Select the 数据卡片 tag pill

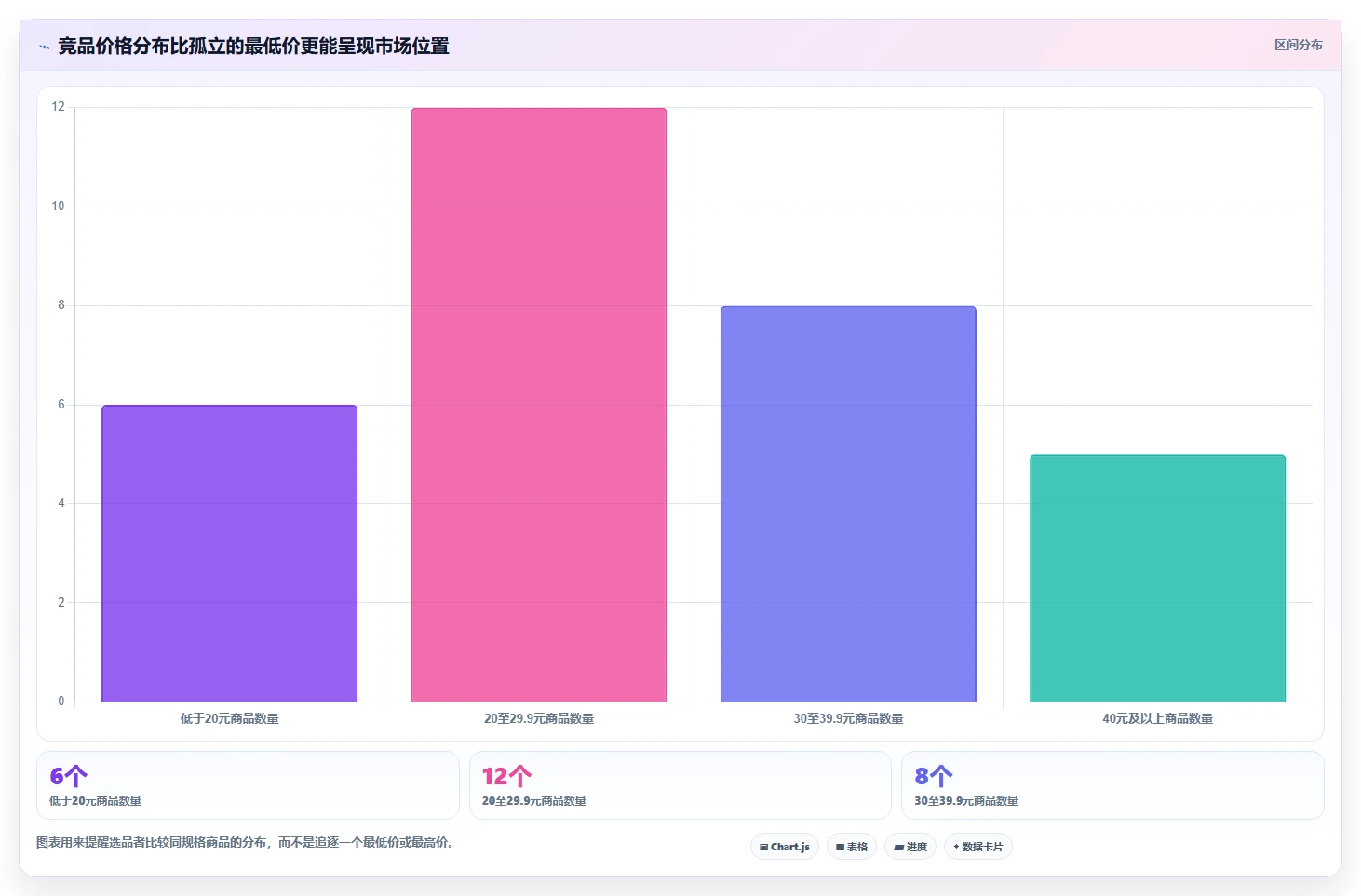click(x=978, y=847)
